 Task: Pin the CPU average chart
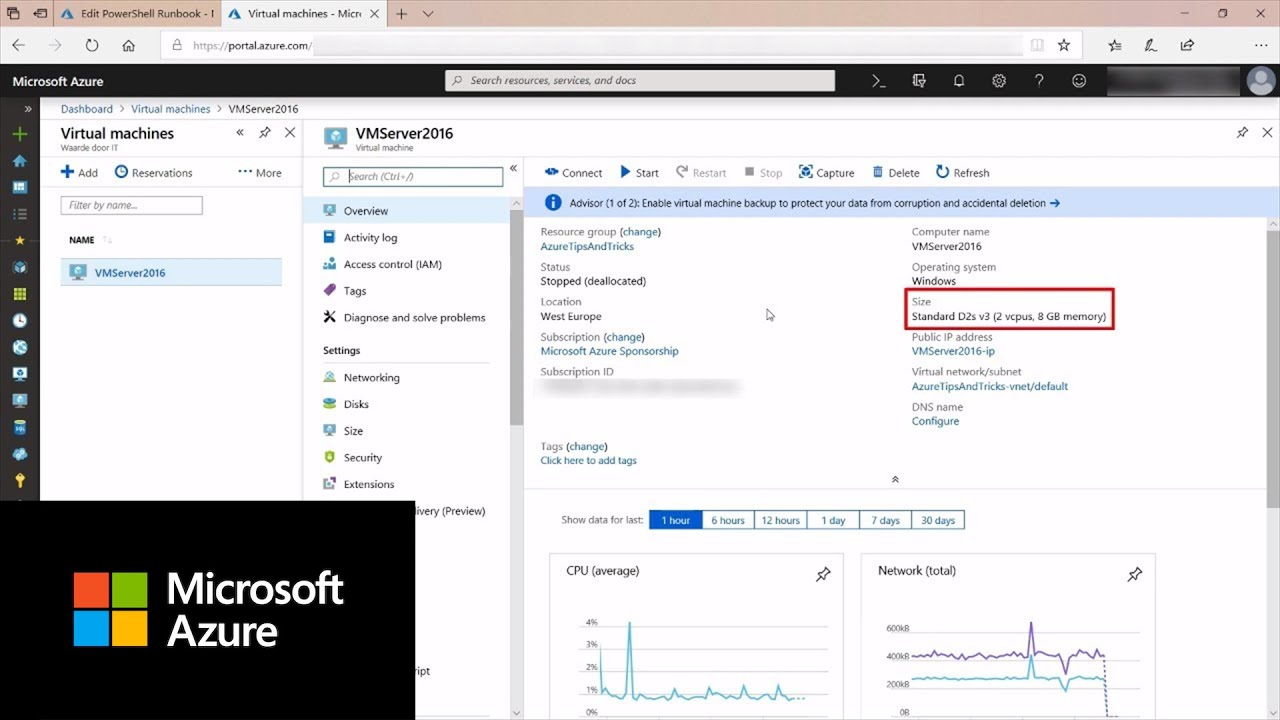[x=823, y=574]
